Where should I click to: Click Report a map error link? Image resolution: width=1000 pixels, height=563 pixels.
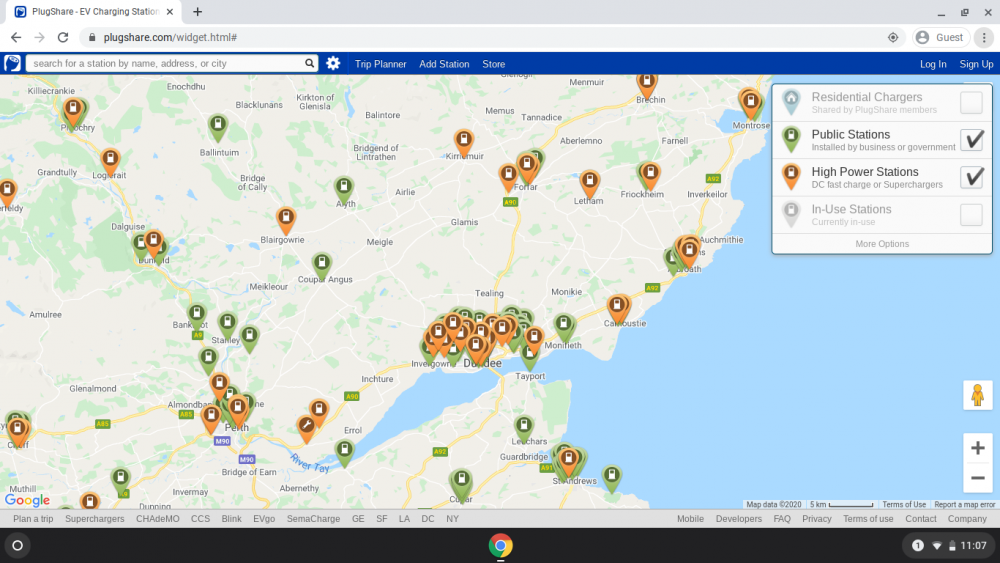click(964, 504)
